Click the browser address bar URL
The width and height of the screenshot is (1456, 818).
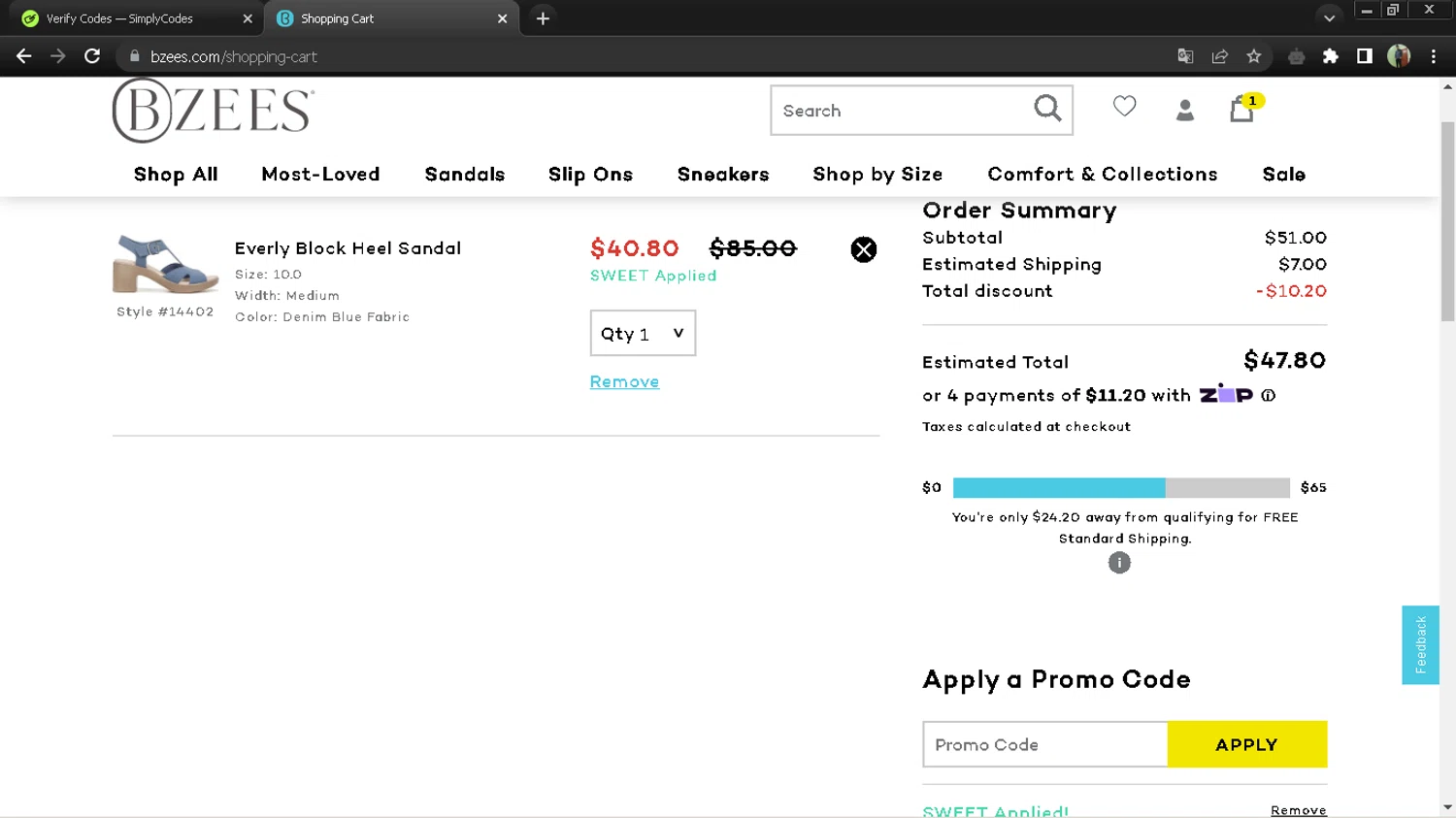click(x=234, y=56)
